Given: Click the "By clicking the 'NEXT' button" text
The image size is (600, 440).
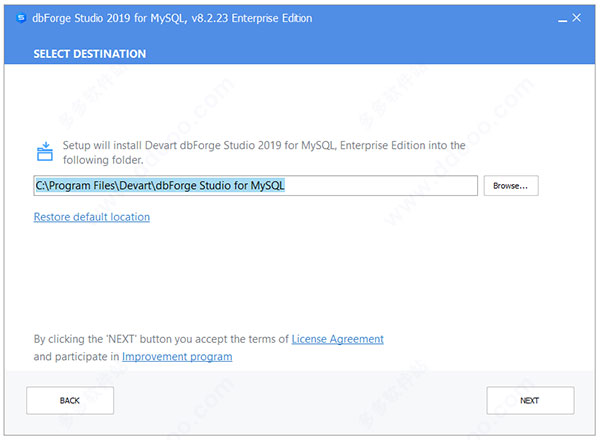Looking at the screenshot, I should pyautogui.click(x=161, y=339).
